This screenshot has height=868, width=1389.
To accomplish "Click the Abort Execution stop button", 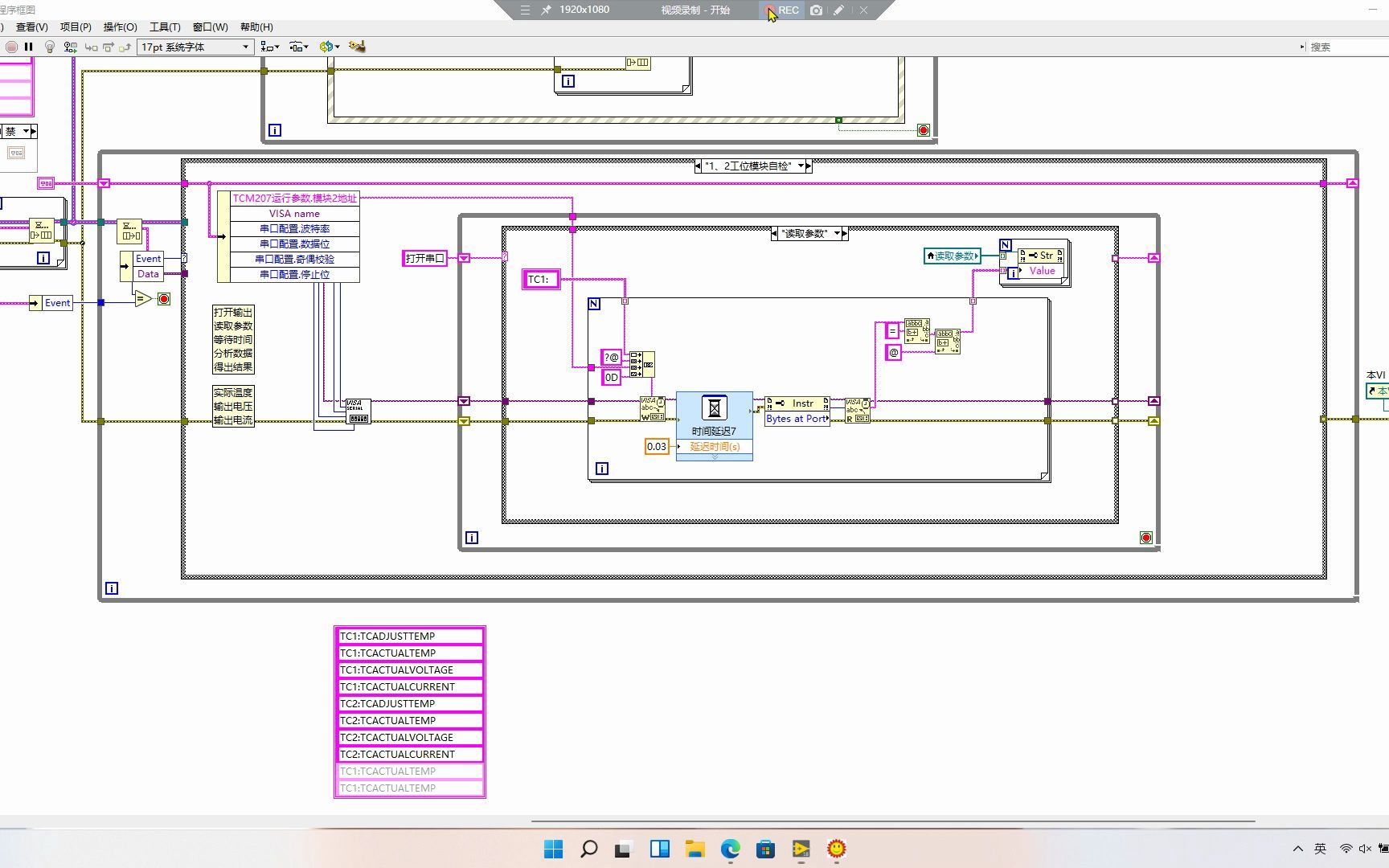I will coord(11,47).
